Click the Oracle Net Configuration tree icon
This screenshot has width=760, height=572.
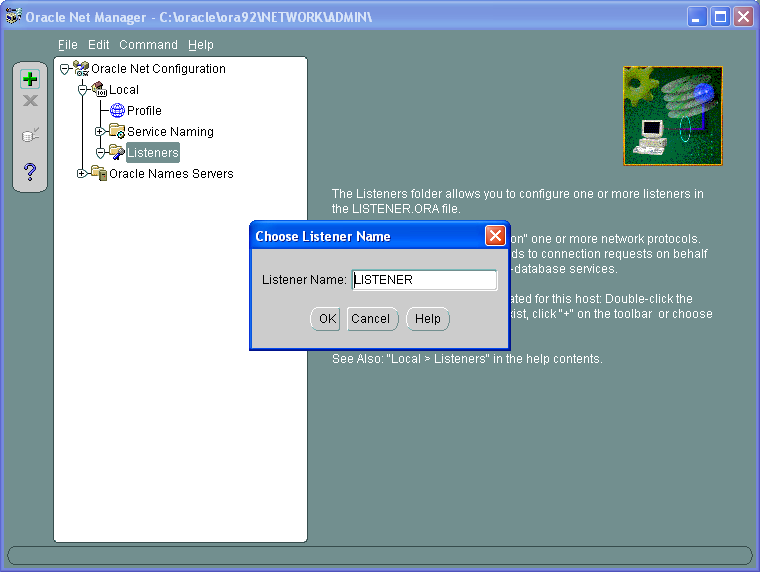coord(81,68)
